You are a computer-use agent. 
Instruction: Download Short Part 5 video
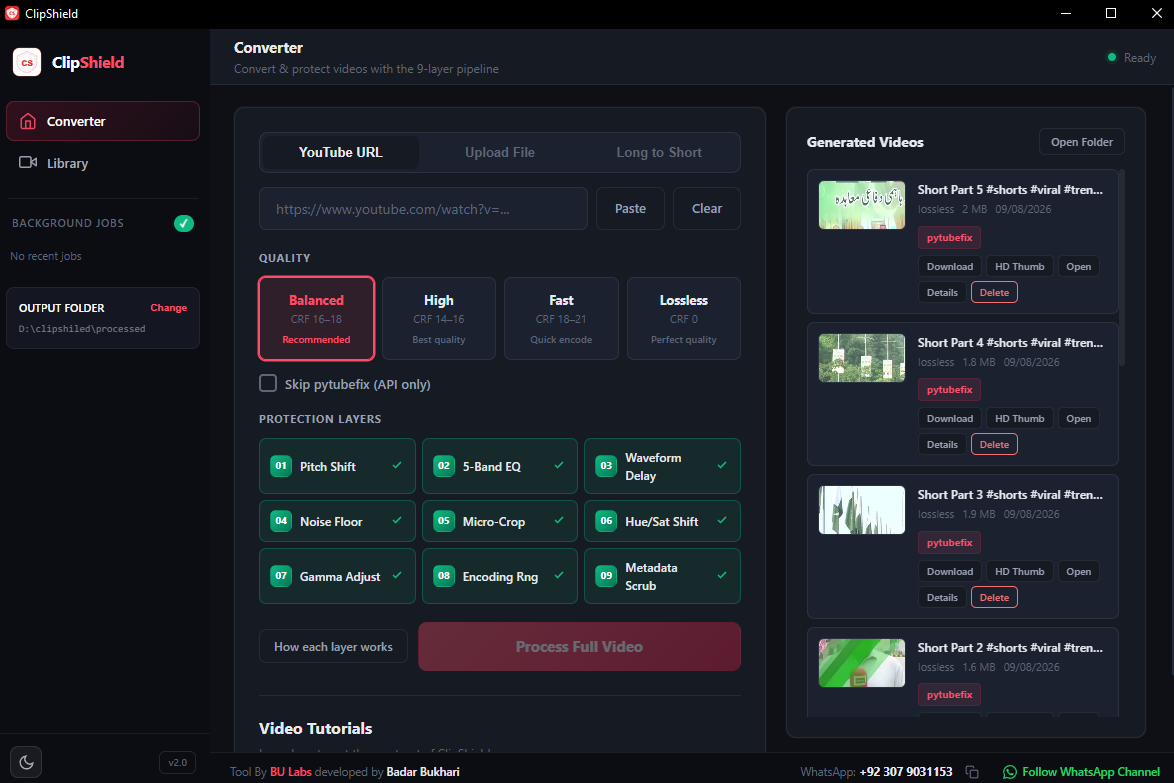(x=949, y=266)
